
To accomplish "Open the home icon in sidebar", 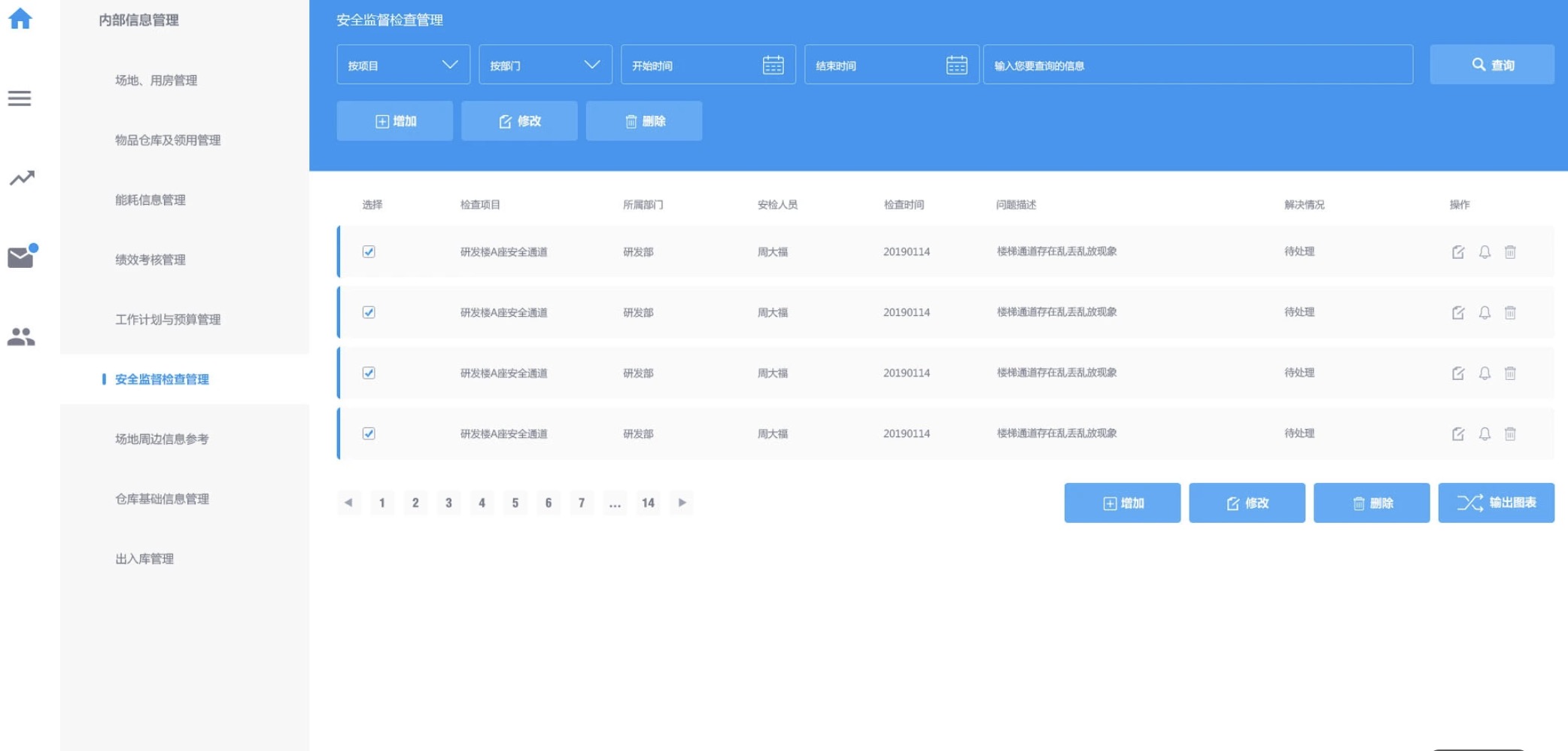I will pos(20,18).
